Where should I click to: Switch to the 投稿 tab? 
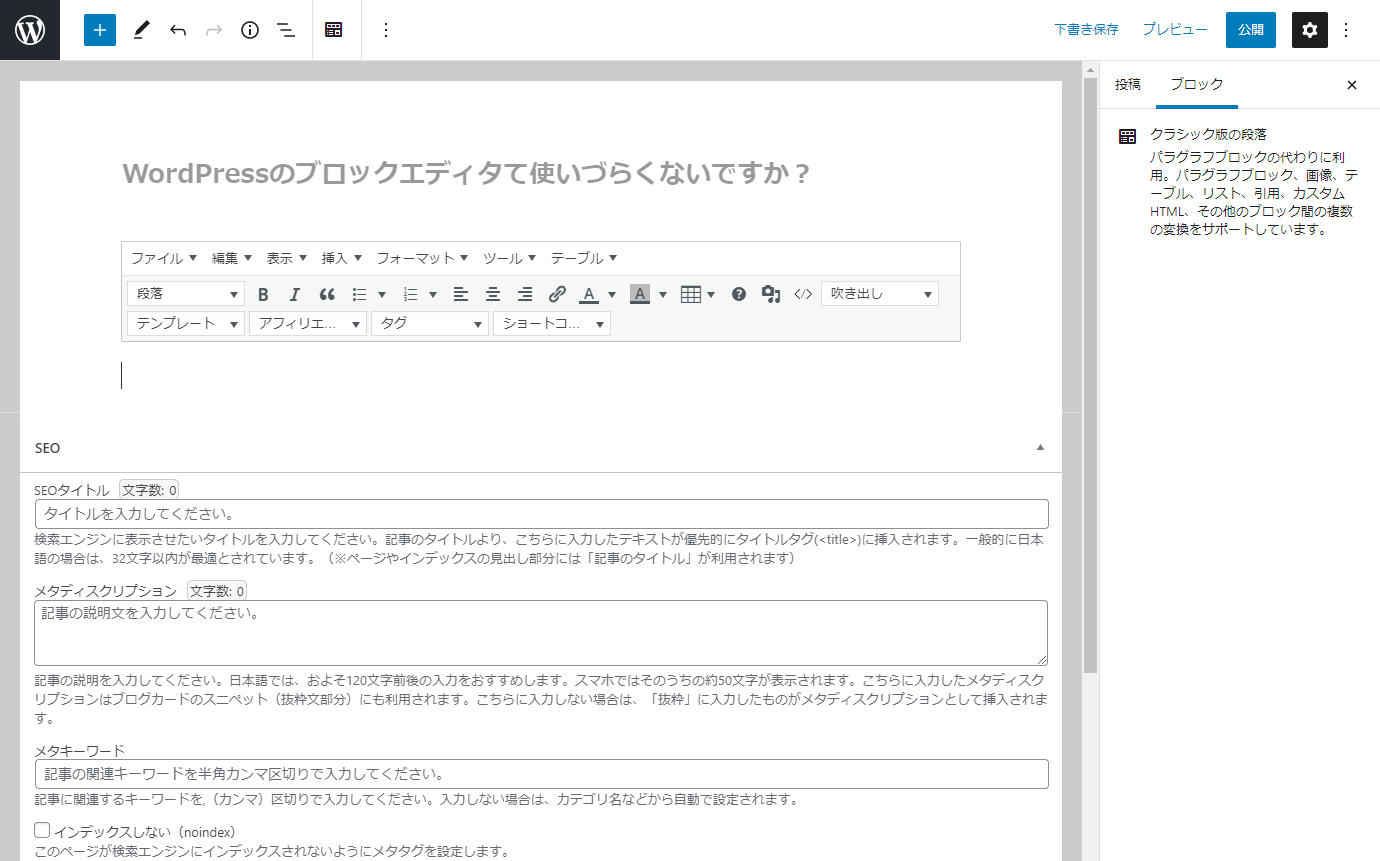pos(1128,85)
